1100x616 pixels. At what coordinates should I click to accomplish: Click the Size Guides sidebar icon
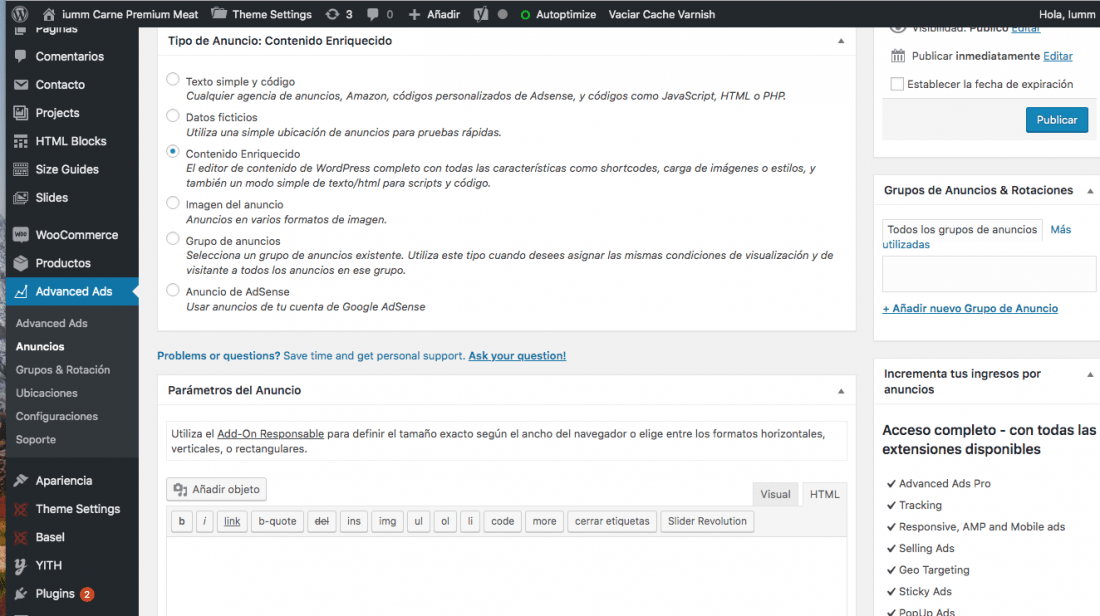click(x=20, y=169)
